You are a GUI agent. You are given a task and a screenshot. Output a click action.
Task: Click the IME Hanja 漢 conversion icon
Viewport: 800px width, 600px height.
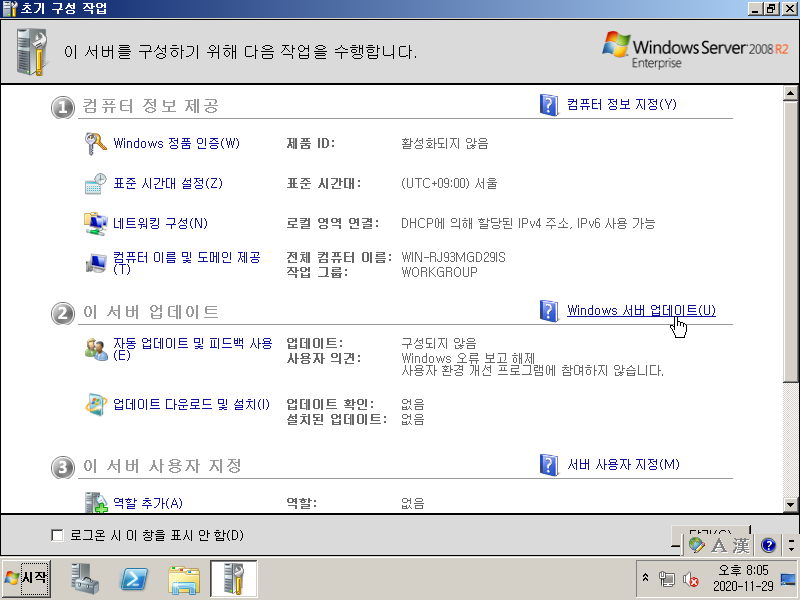point(741,545)
